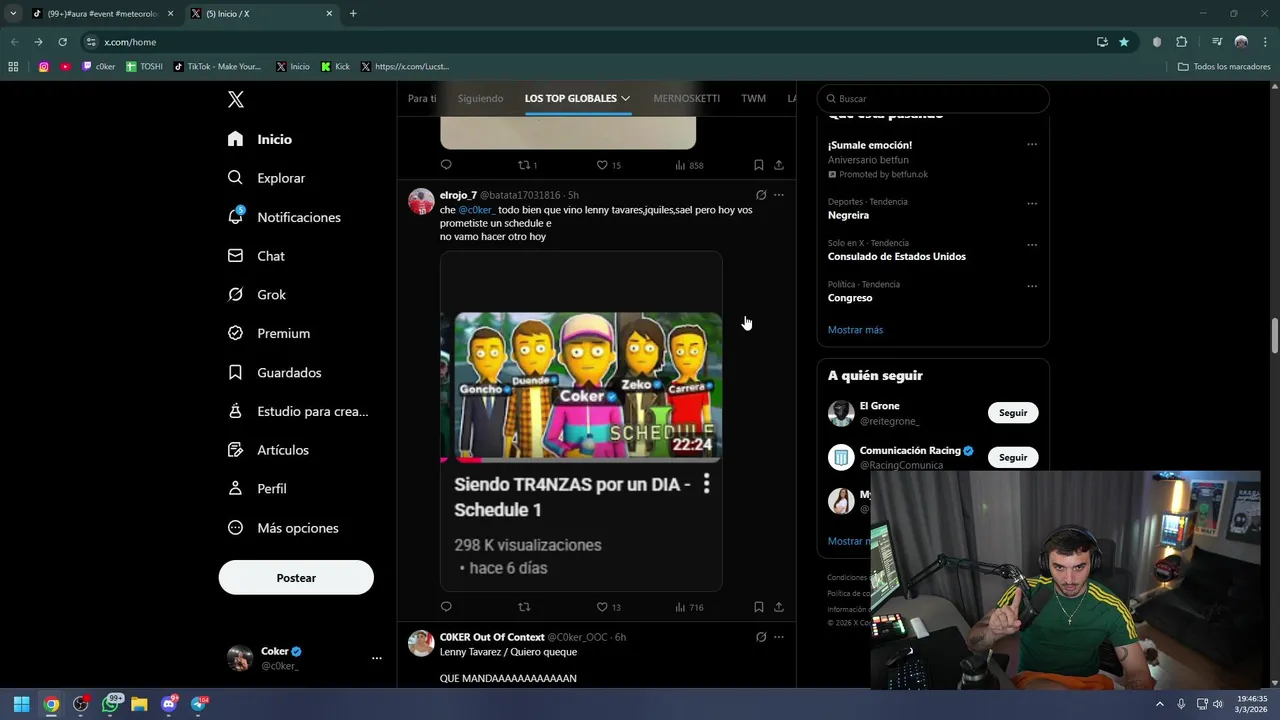This screenshot has width=1280, height=720.
Task: Open Kick bookmark in bookmarks bar
Action: (336, 67)
